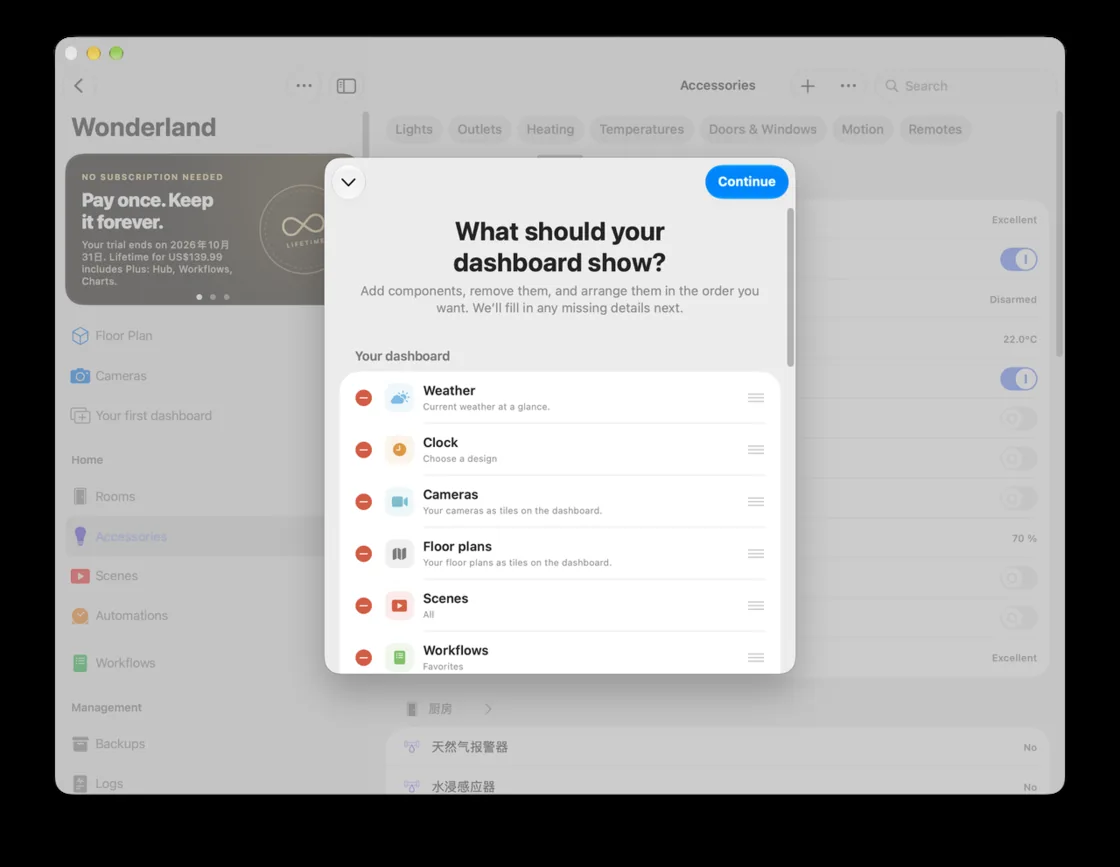The height and width of the screenshot is (867, 1120).
Task: Toggle the sidebar panel icon
Action: click(346, 86)
